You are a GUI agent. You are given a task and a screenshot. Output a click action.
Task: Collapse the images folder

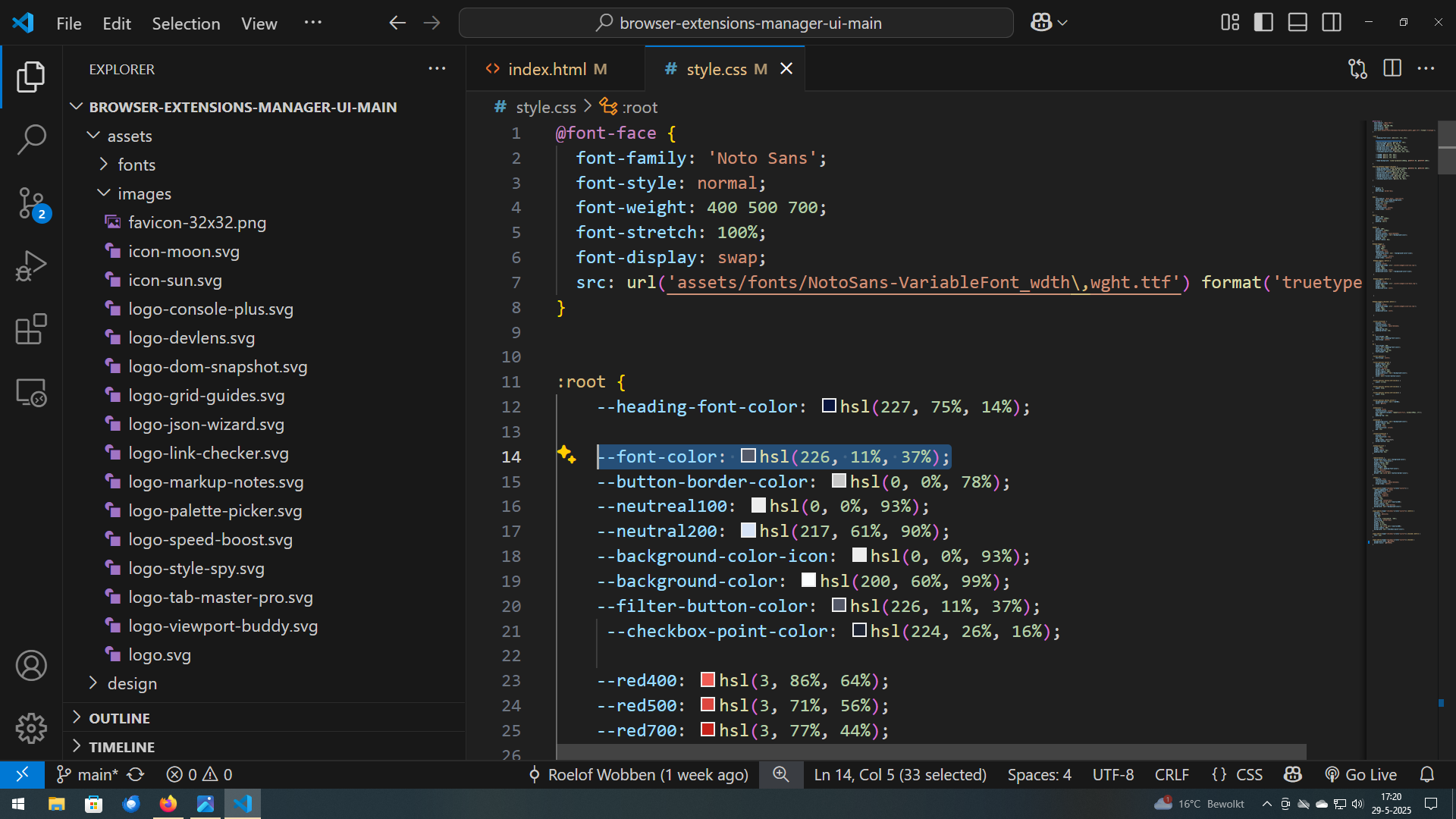pyautogui.click(x=144, y=193)
